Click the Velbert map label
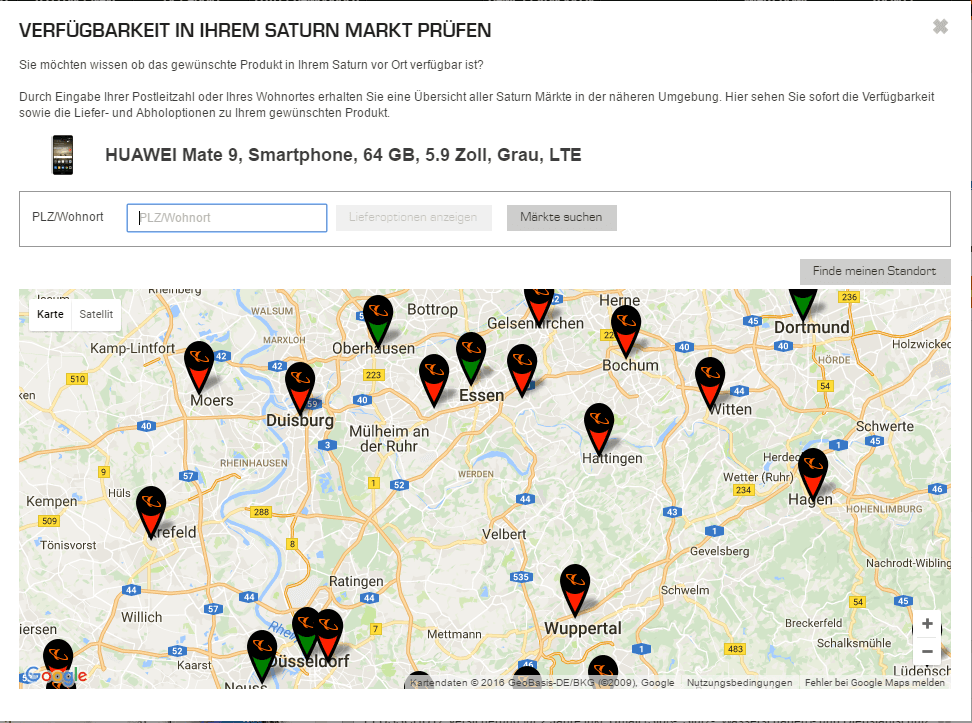972x723 pixels. click(504, 534)
